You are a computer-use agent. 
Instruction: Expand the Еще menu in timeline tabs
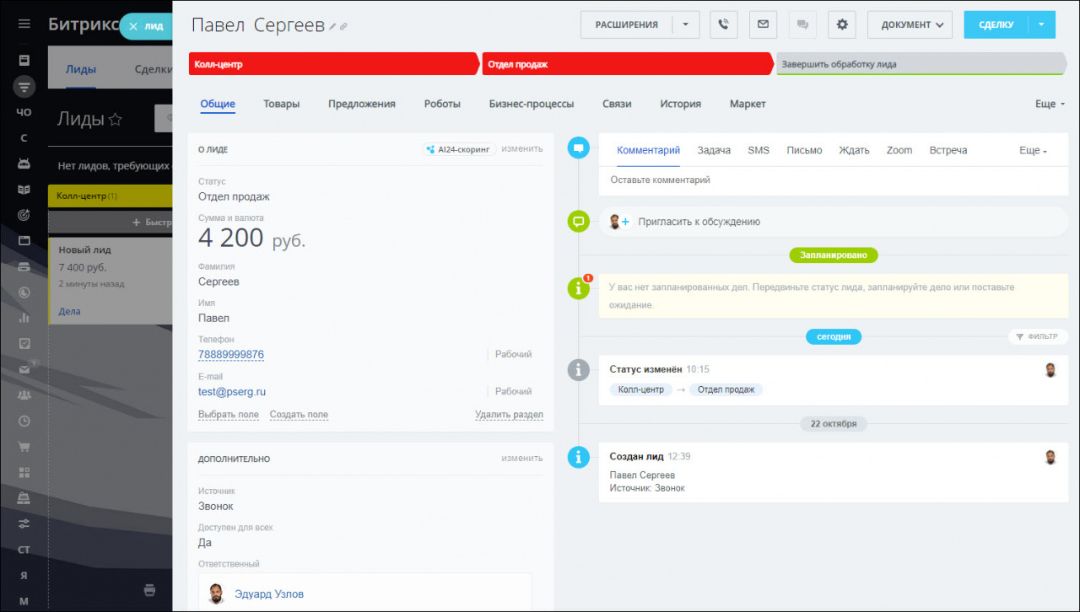tap(1033, 150)
